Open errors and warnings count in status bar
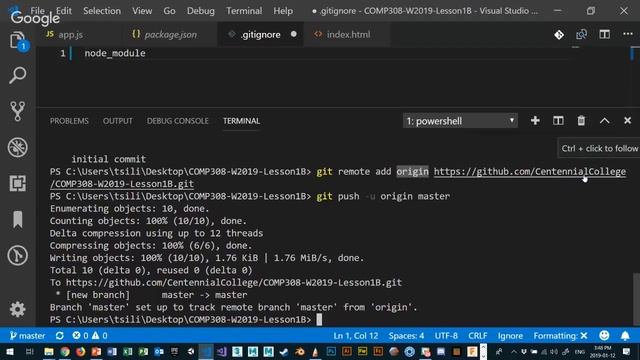Viewport: 640px width, 360px height. (x=90, y=336)
